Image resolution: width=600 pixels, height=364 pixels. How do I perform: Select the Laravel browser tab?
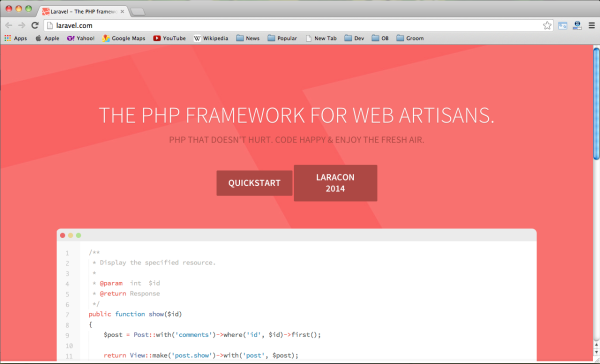click(x=82, y=11)
